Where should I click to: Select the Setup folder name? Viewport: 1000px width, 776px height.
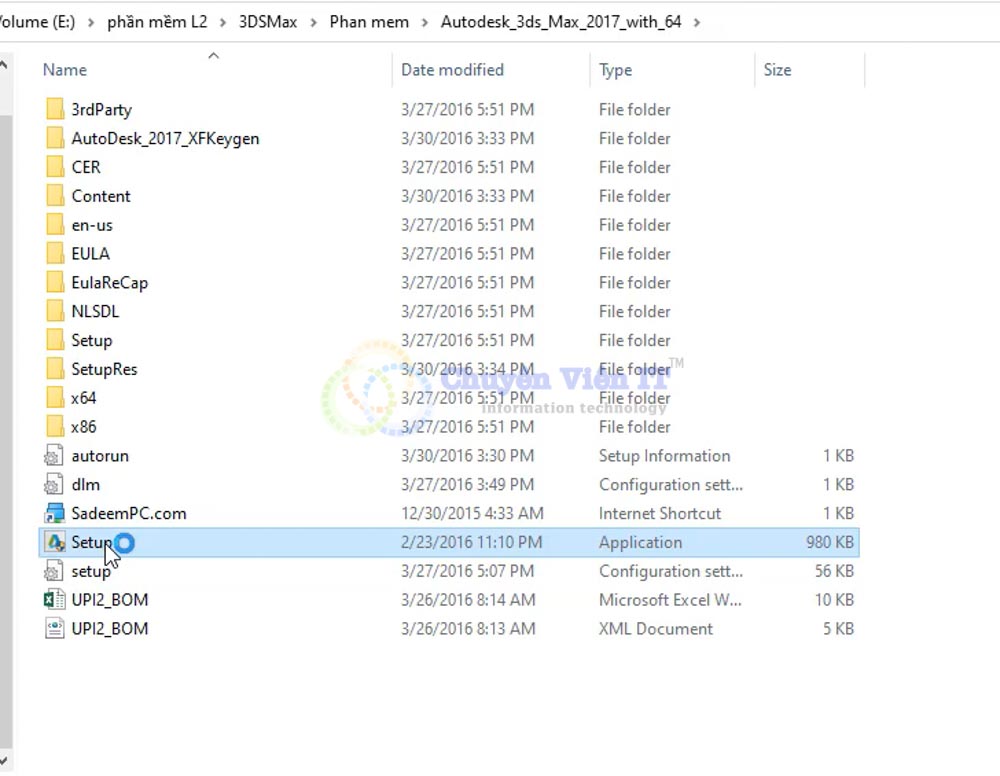click(92, 340)
